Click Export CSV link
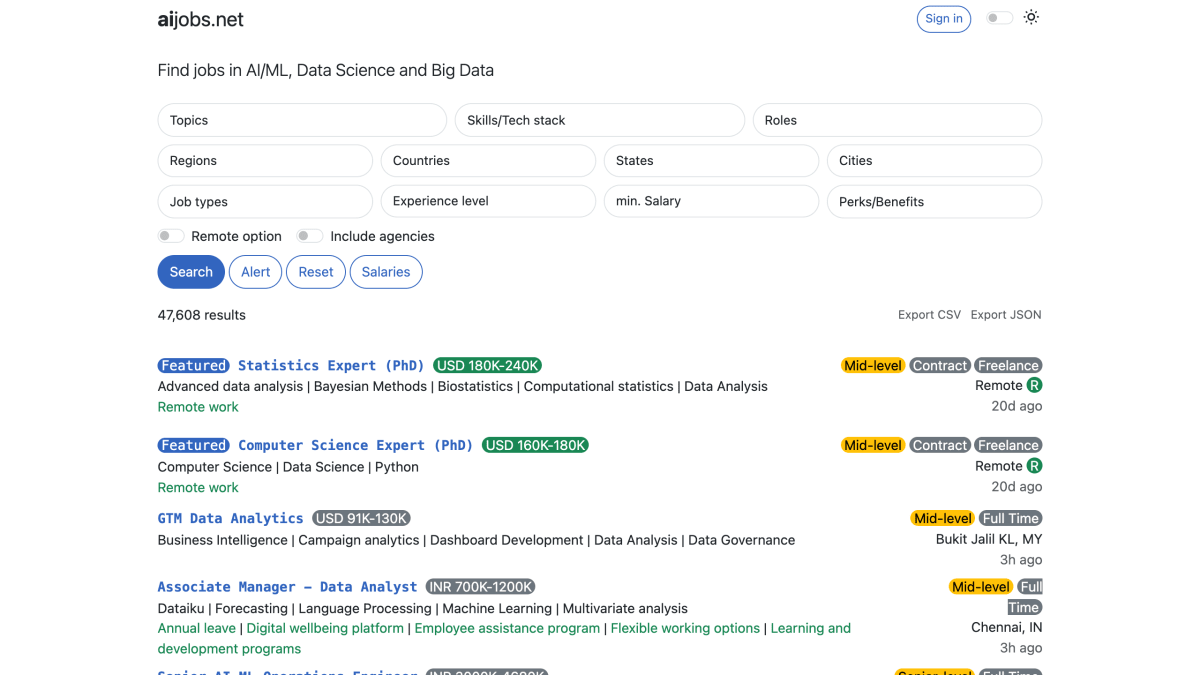 pos(929,315)
